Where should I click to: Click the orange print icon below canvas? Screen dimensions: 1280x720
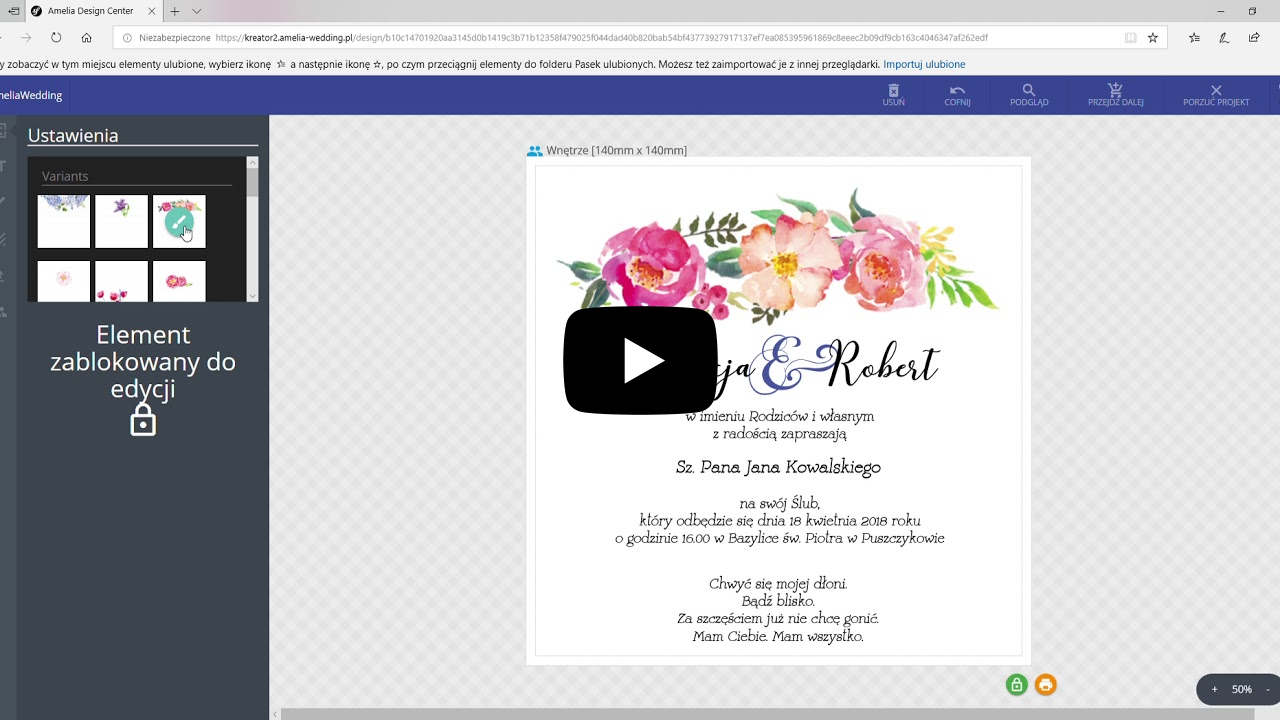[x=1046, y=685]
